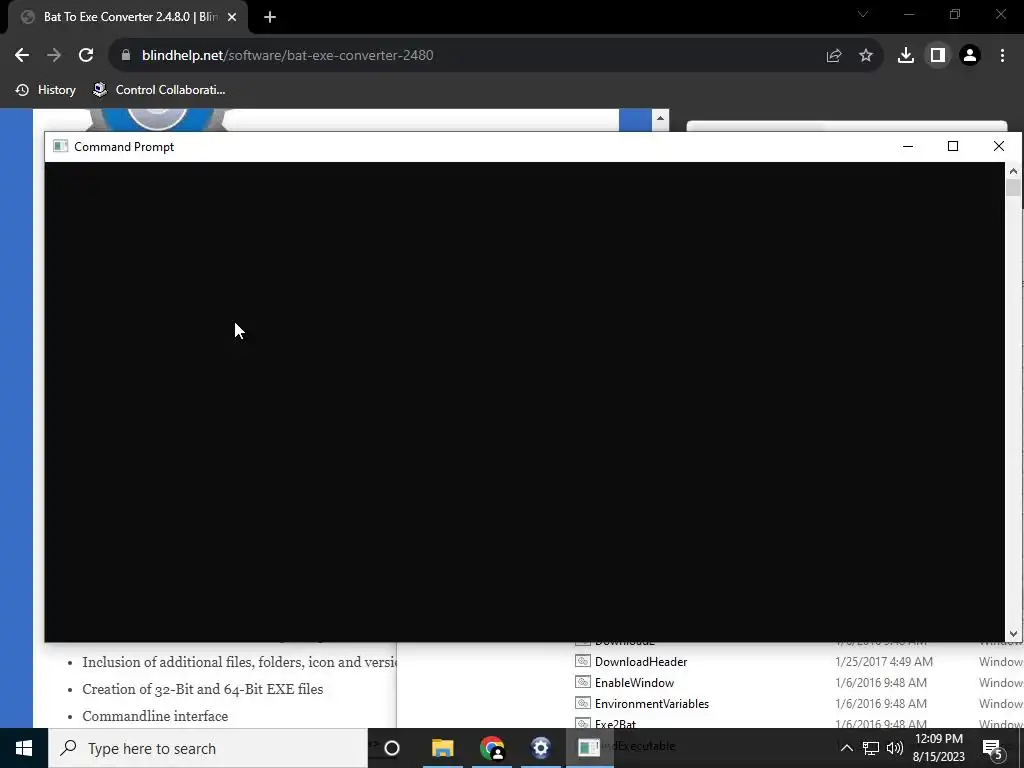Open the Chrome profile avatar menu

pos(970,56)
